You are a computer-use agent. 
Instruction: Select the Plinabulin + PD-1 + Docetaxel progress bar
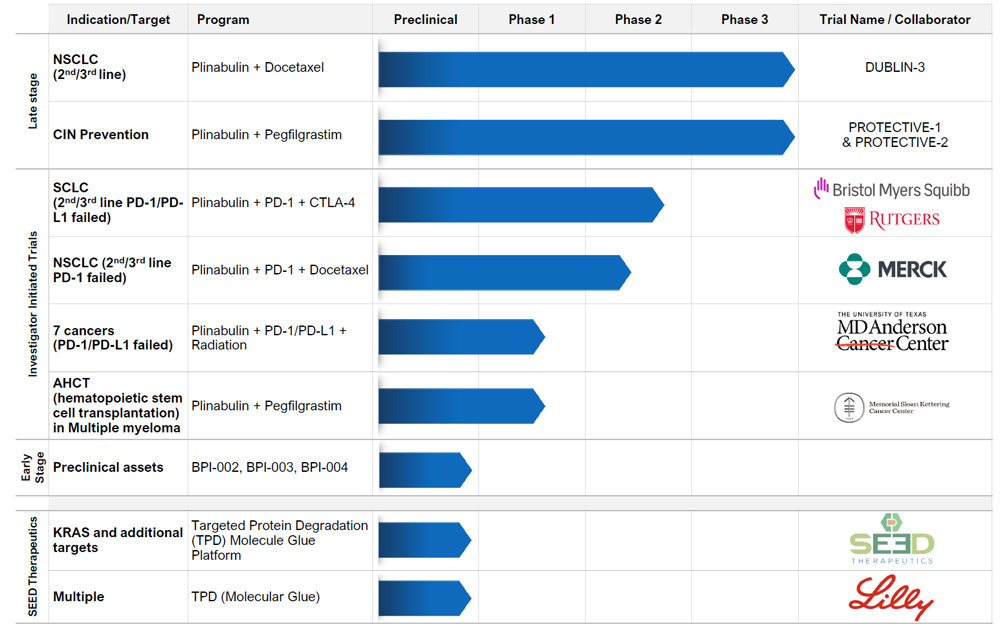(x=504, y=272)
